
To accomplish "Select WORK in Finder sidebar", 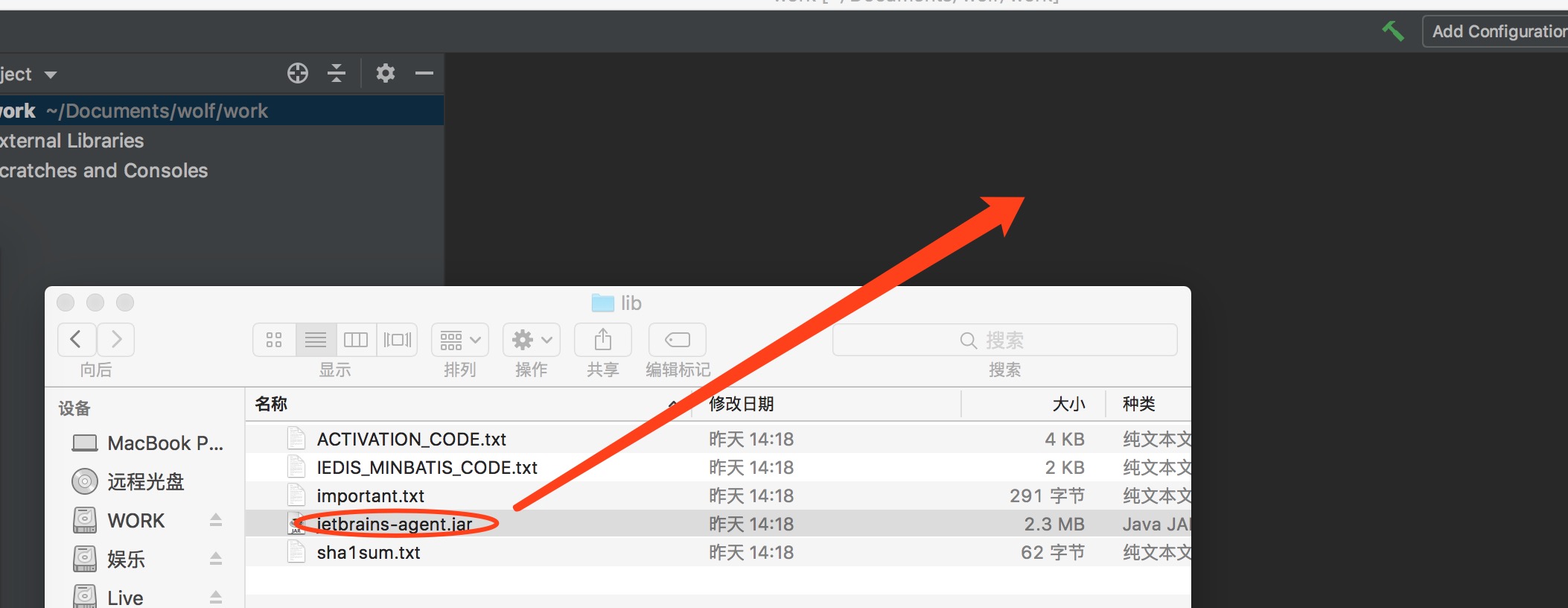I will [136, 520].
